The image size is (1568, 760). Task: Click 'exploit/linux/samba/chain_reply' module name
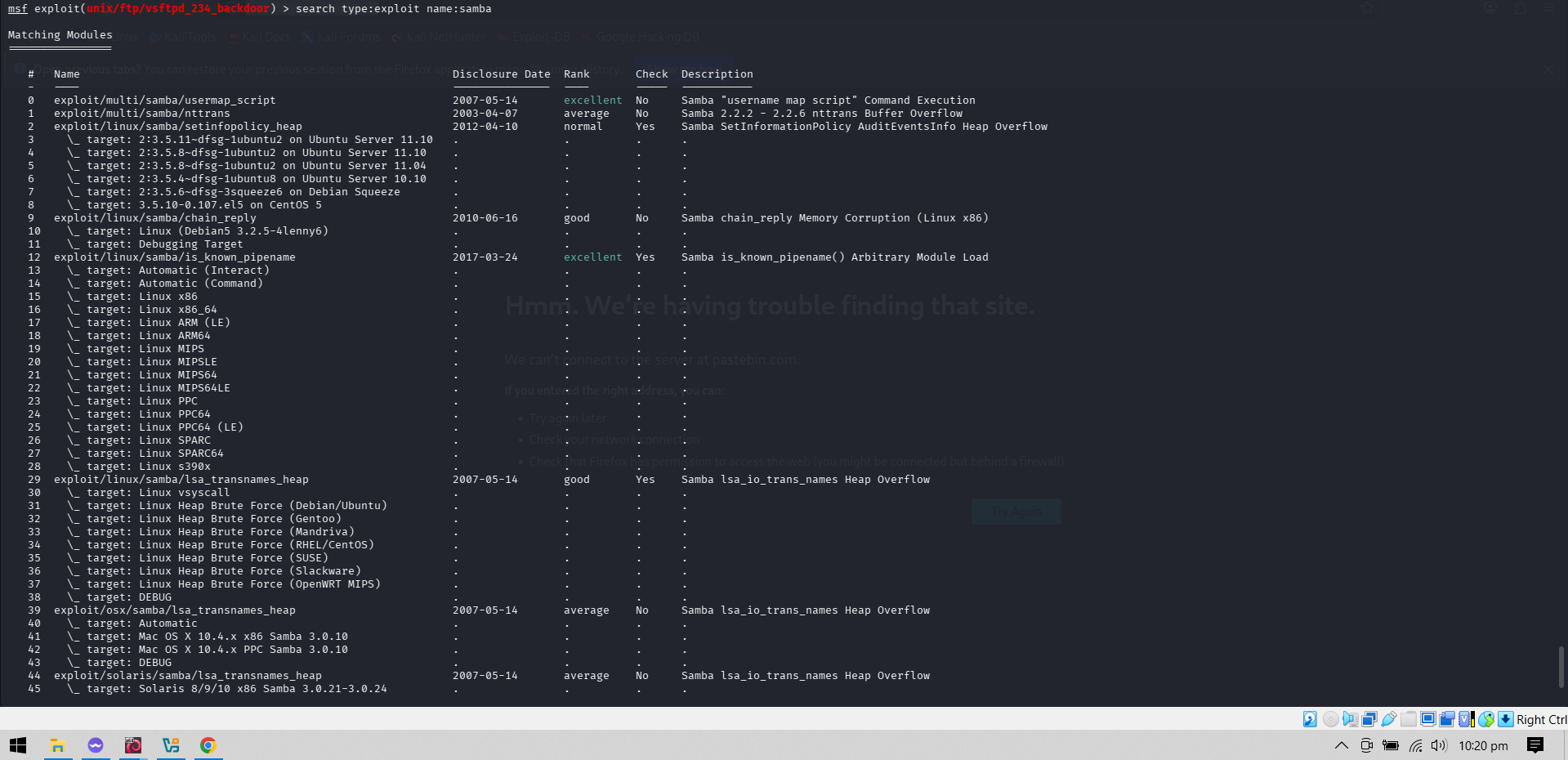[155, 218]
